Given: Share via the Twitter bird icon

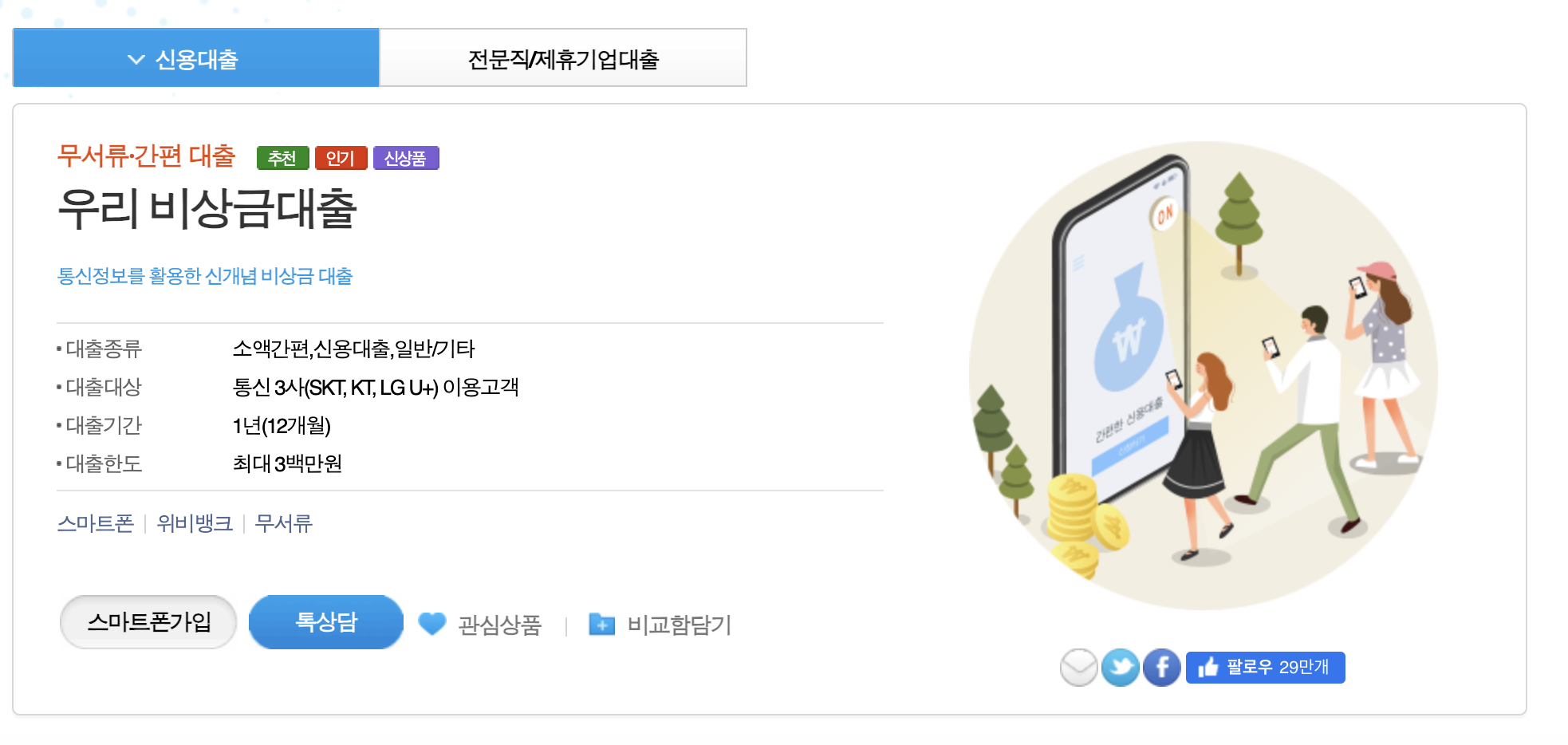Looking at the screenshot, I should 1121,667.
